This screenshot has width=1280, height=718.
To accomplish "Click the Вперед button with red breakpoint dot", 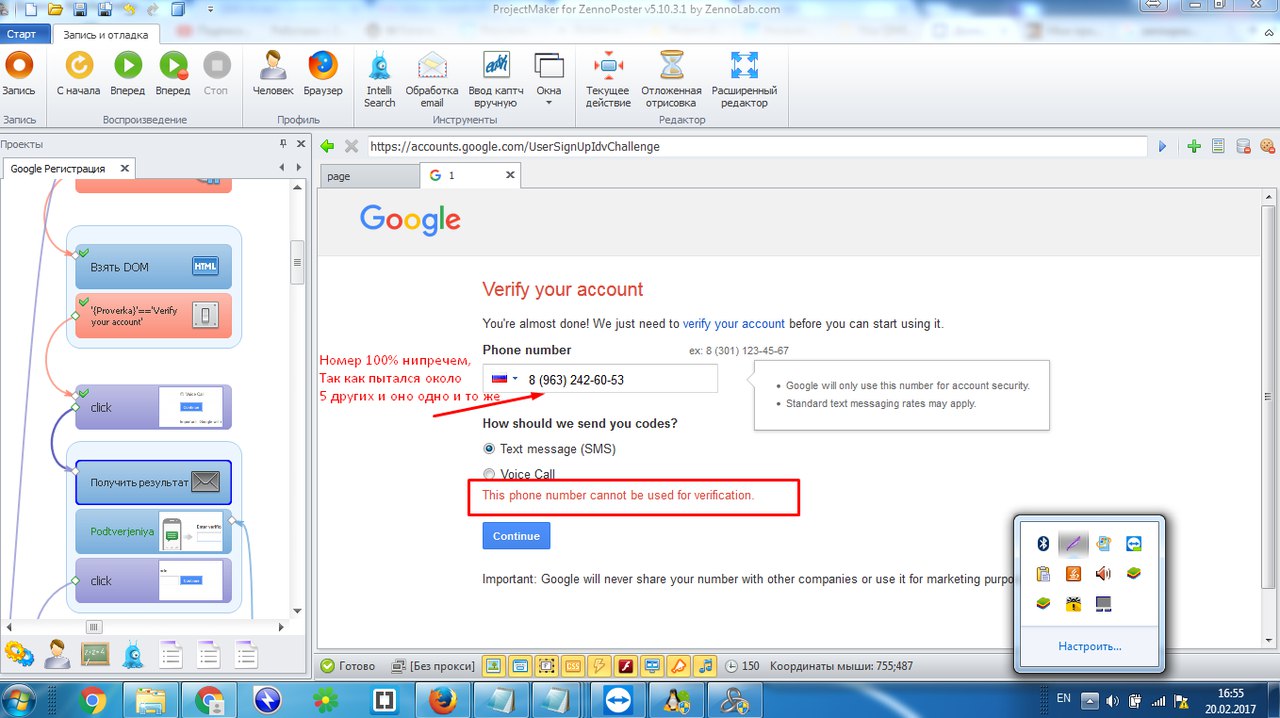I will tap(173, 75).
